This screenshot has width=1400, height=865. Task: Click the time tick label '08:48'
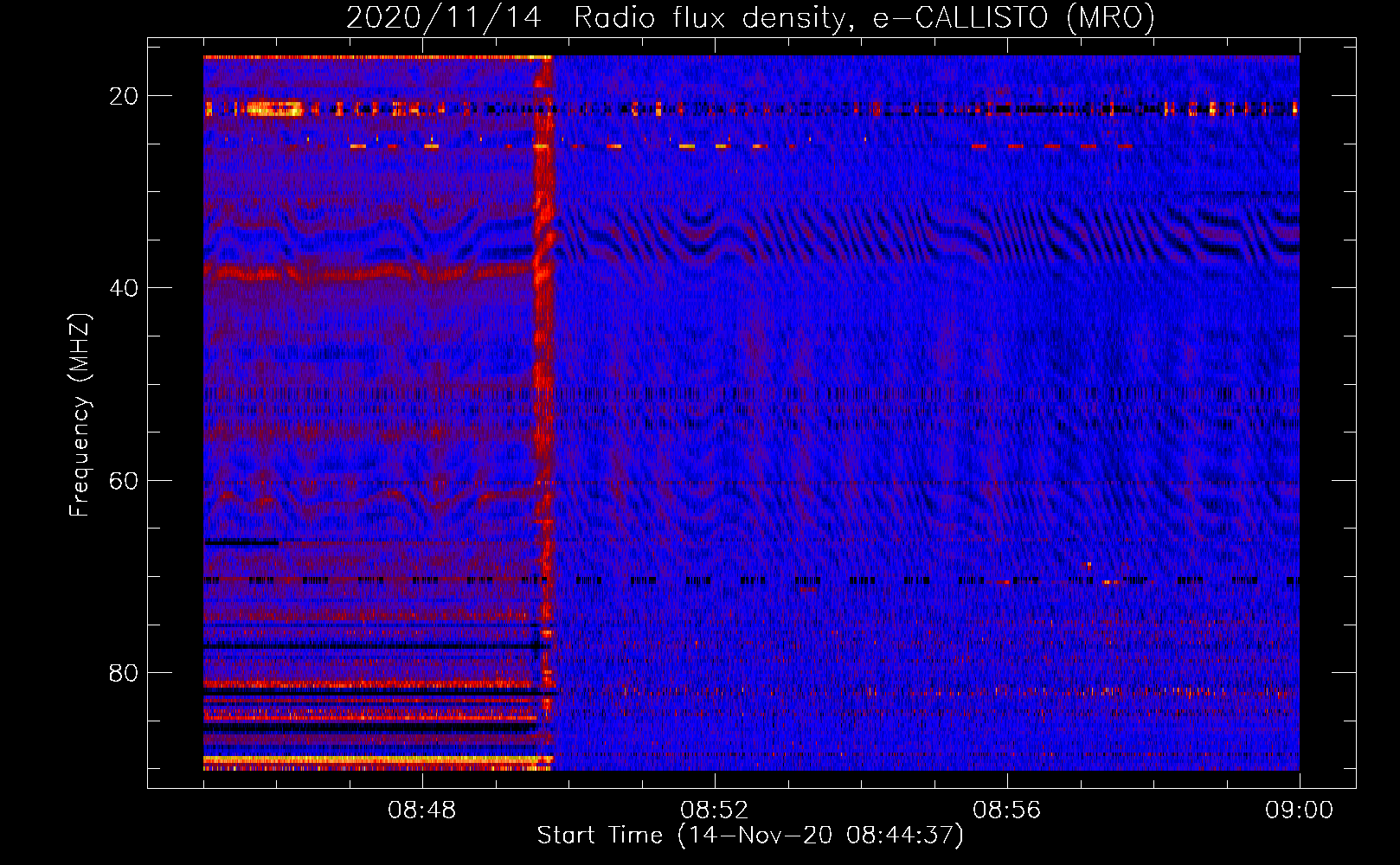(422, 811)
